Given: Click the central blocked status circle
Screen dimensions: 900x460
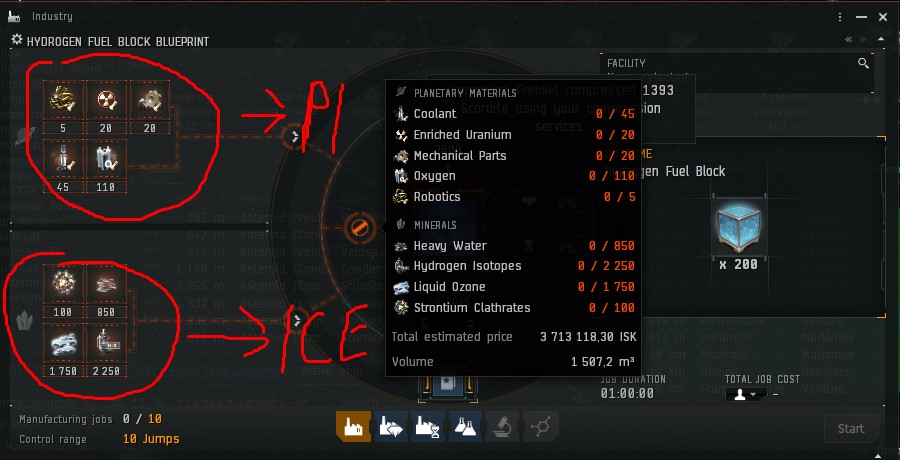Looking at the screenshot, I should coord(359,228).
